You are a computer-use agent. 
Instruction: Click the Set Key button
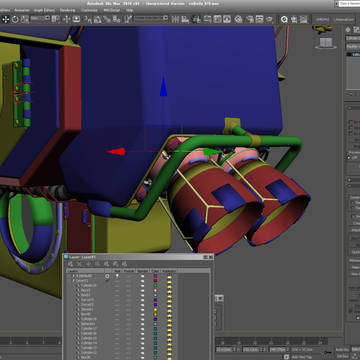coord(342,356)
